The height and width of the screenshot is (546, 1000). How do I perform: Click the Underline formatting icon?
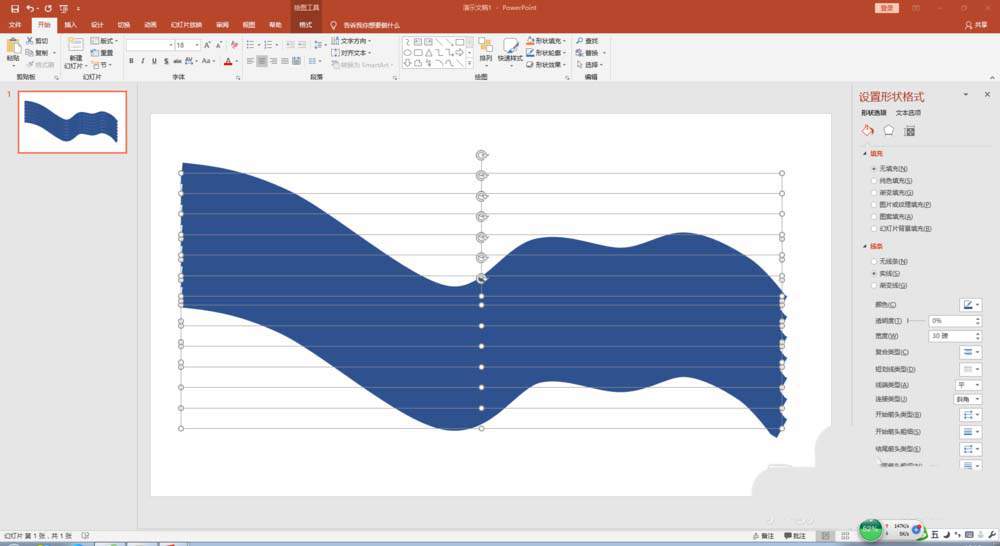coord(154,61)
